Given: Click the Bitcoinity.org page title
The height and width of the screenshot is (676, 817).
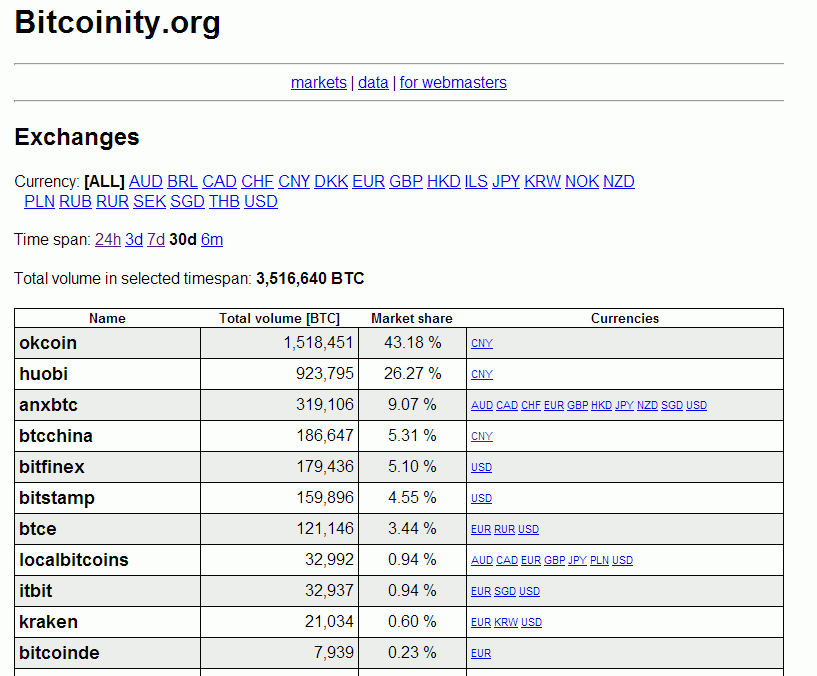Looking at the screenshot, I should tap(117, 23).
